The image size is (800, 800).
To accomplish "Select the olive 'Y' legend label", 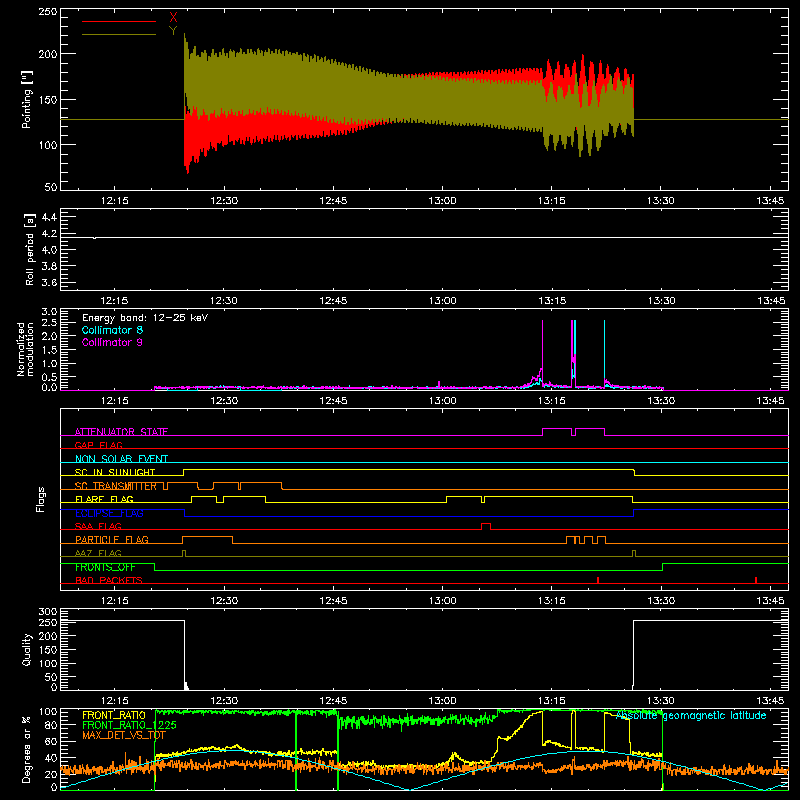I will pyautogui.click(x=173, y=31).
